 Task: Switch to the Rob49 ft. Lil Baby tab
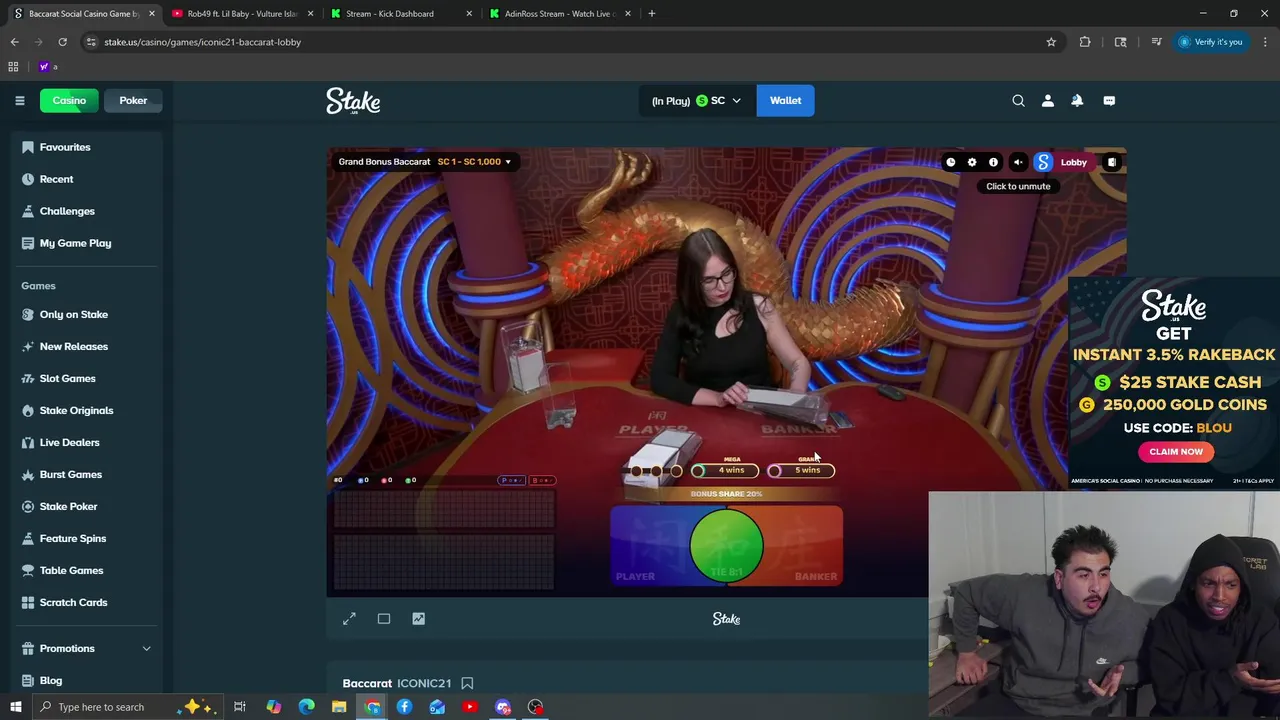(x=243, y=14)
